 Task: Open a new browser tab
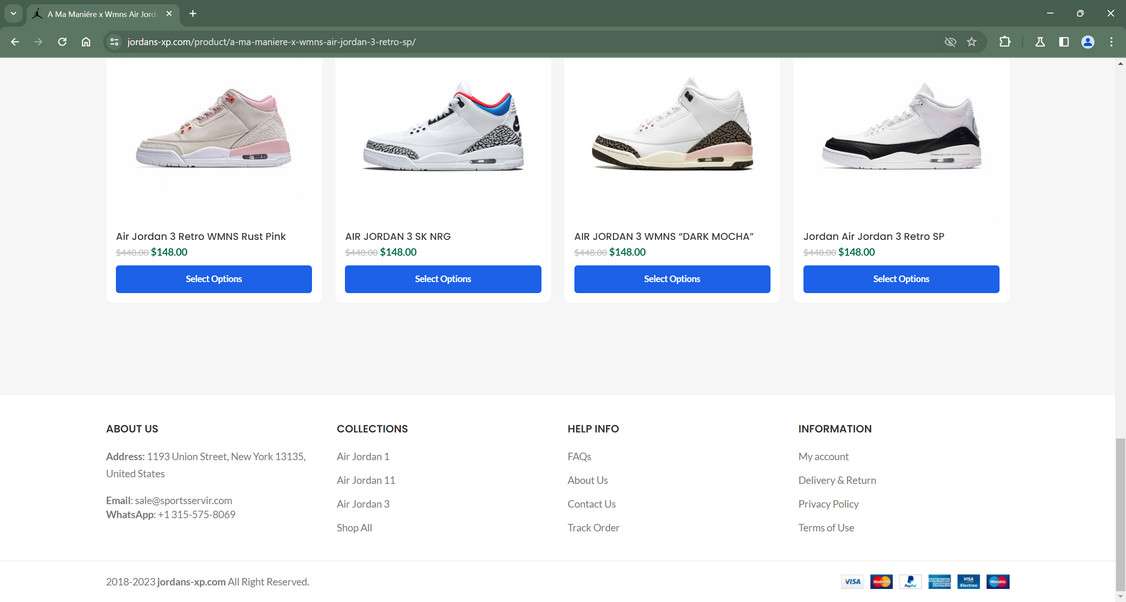pyautogui.click(x=193, y=14)
